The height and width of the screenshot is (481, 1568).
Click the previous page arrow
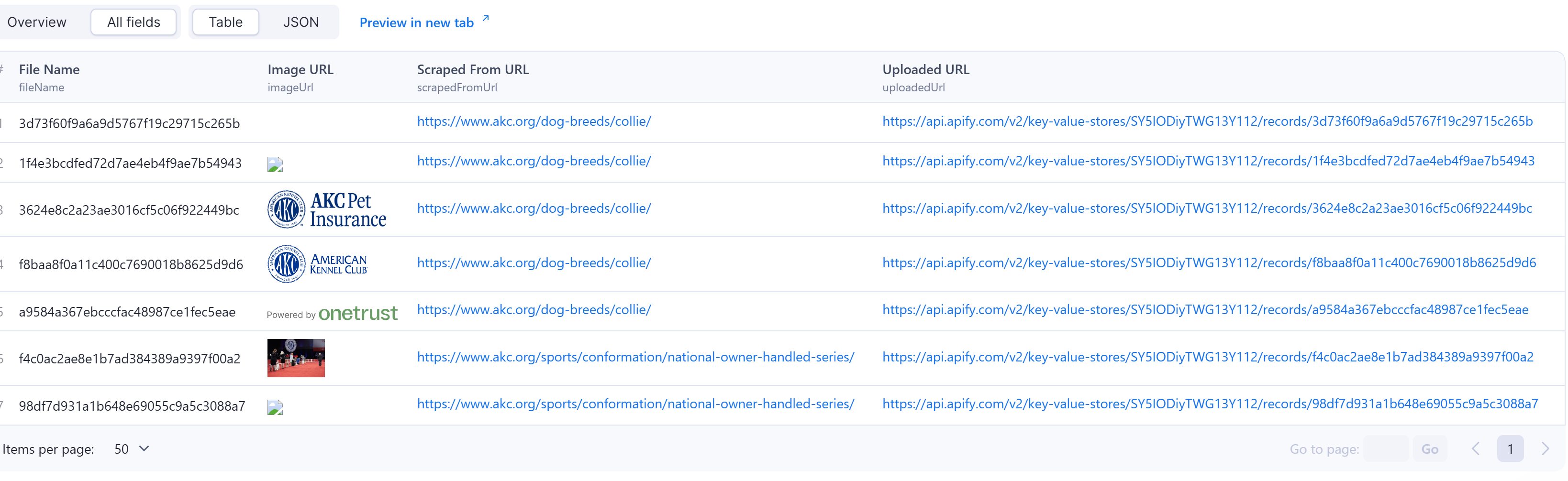1476,449
